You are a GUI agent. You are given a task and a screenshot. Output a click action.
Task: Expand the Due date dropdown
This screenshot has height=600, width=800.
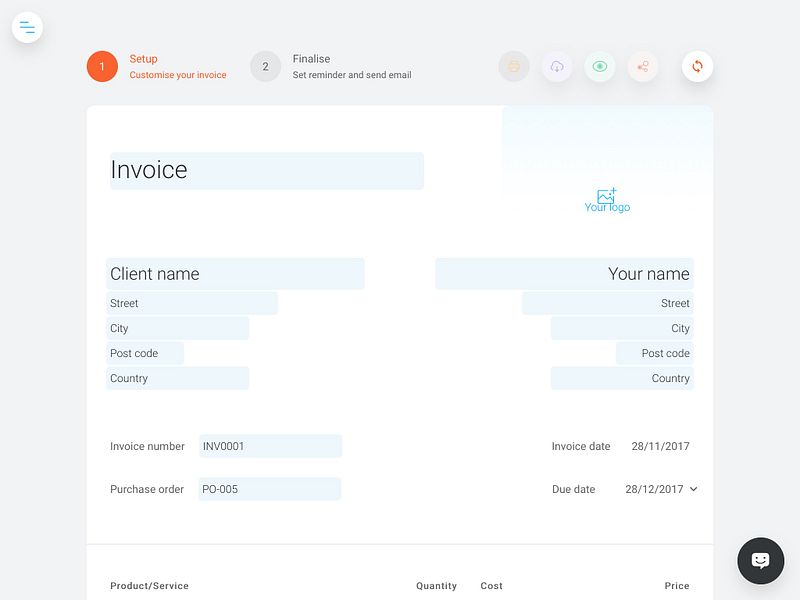[x=692, y=489]
